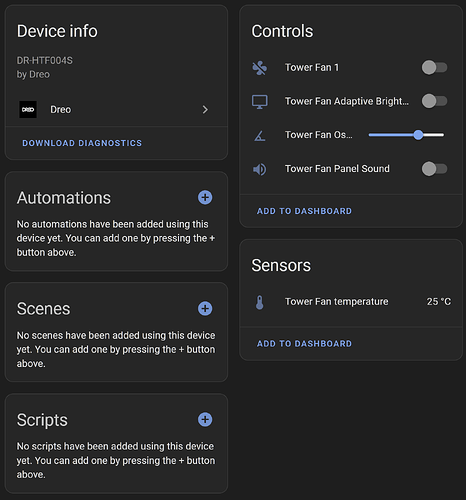Enable Tower Fan Adaptive Brightness switch

point(434,101)
